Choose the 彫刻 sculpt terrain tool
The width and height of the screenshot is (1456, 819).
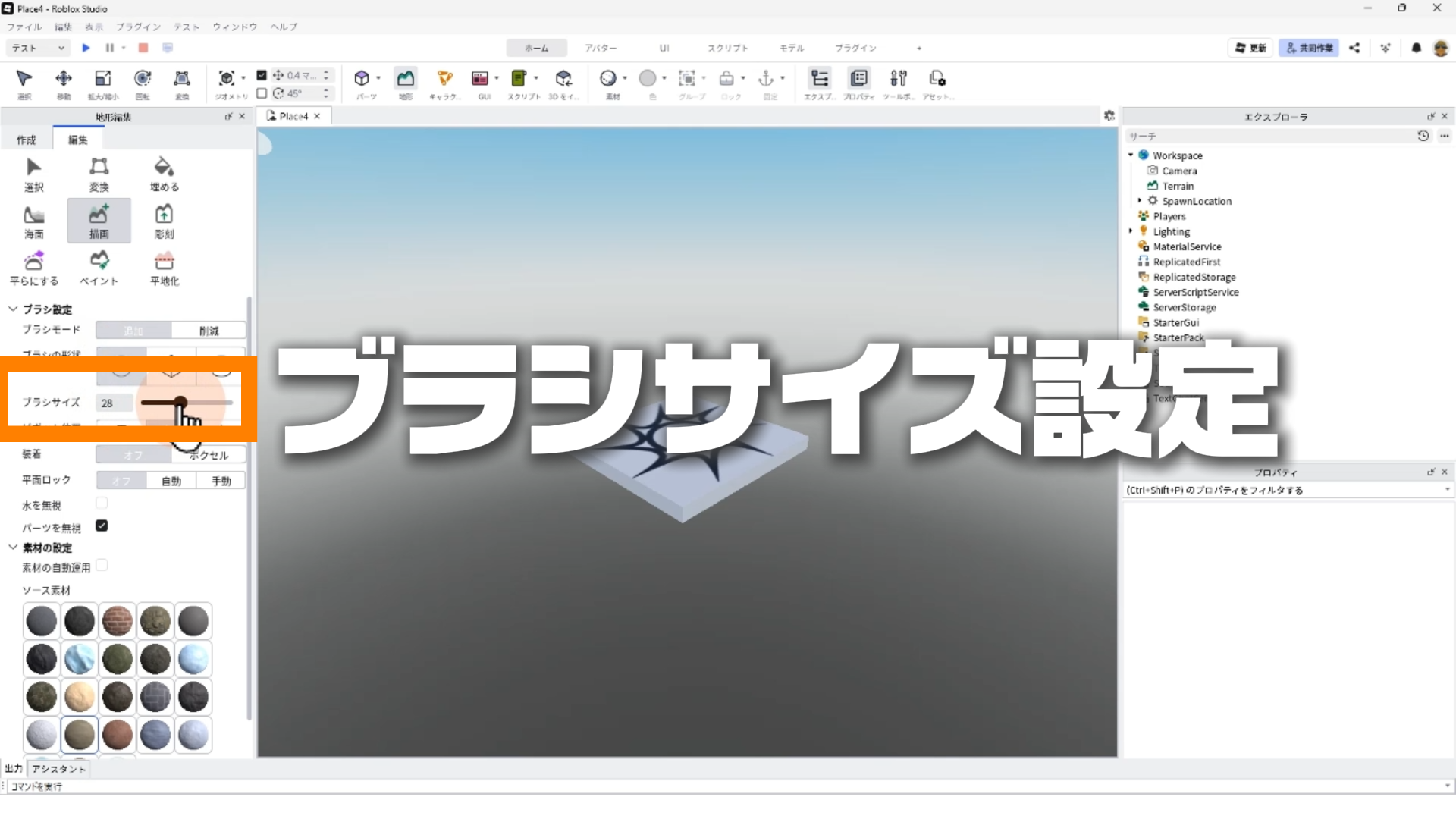coord(164,221)
